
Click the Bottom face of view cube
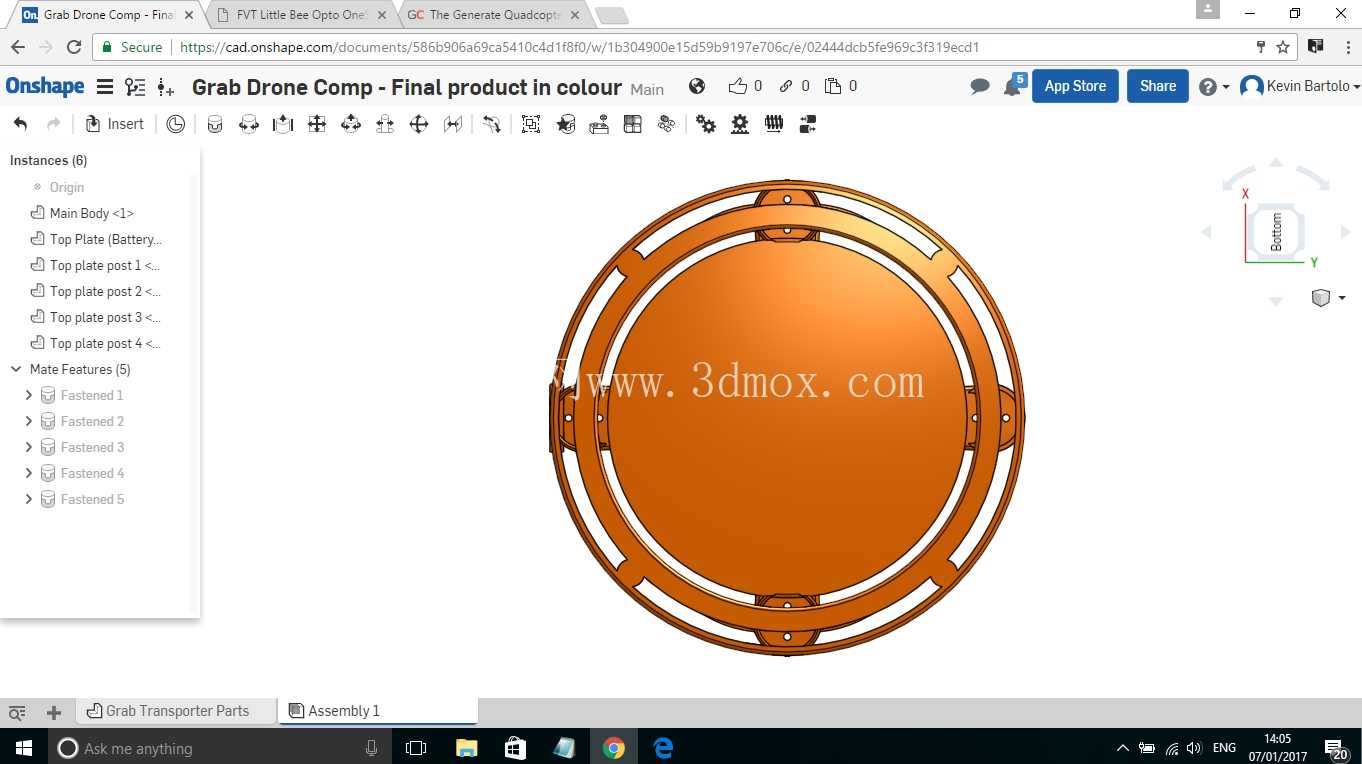pos(1276,231)
